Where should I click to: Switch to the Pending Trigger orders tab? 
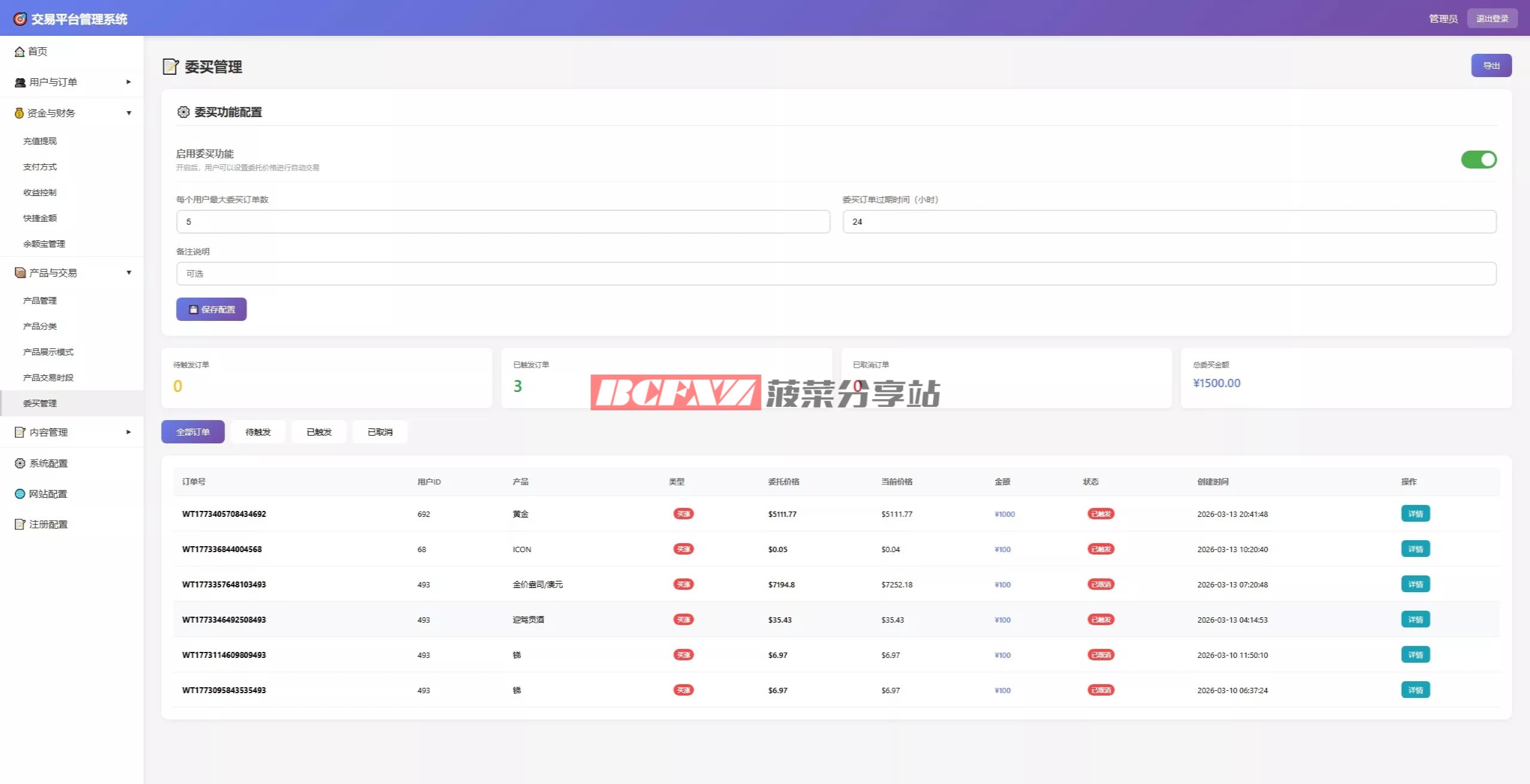[x=258, y=432]
